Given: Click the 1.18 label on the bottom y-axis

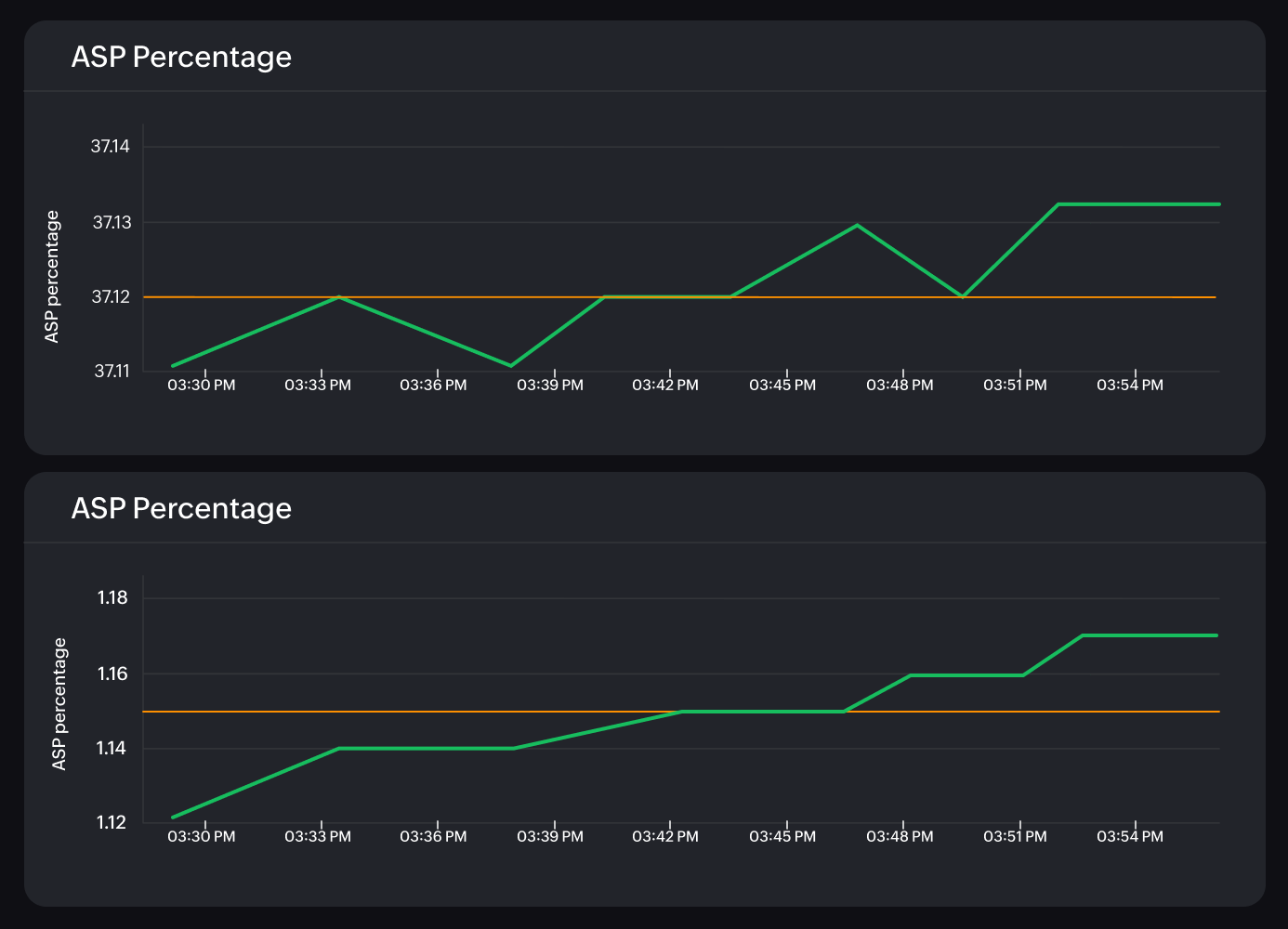Looking at the screenshot, I should point(112,598).
